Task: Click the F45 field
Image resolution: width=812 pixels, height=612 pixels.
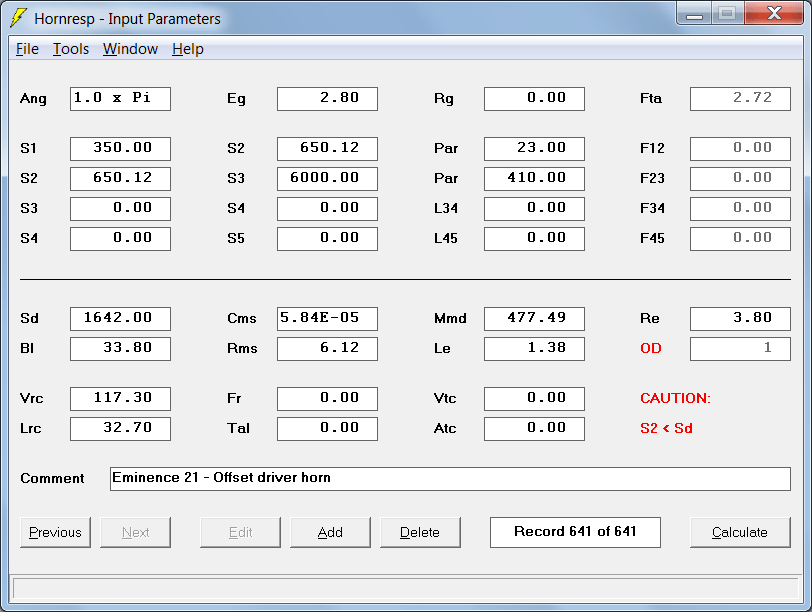Action: click(741, 239)
